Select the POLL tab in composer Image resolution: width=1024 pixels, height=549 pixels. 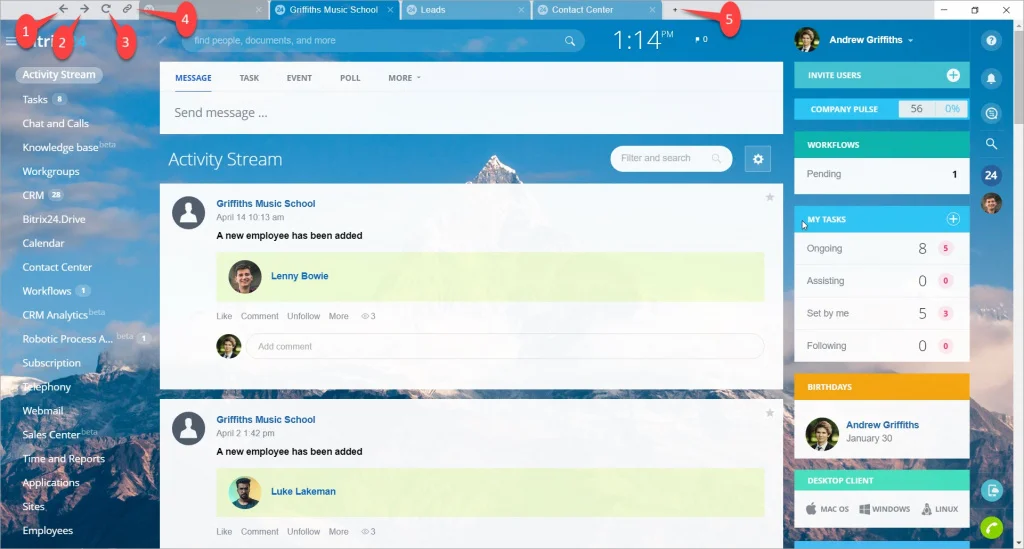pos(350,78)
